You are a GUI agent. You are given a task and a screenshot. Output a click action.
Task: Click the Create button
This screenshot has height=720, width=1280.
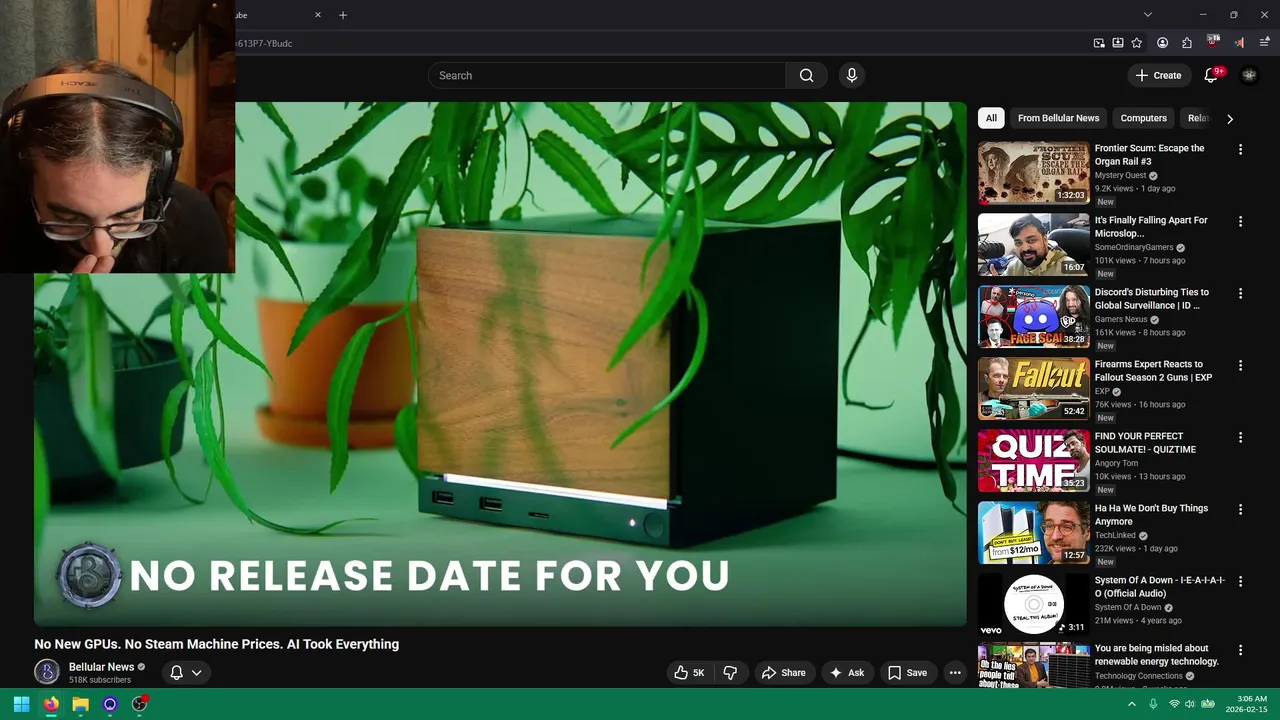tap(1158, 75)
